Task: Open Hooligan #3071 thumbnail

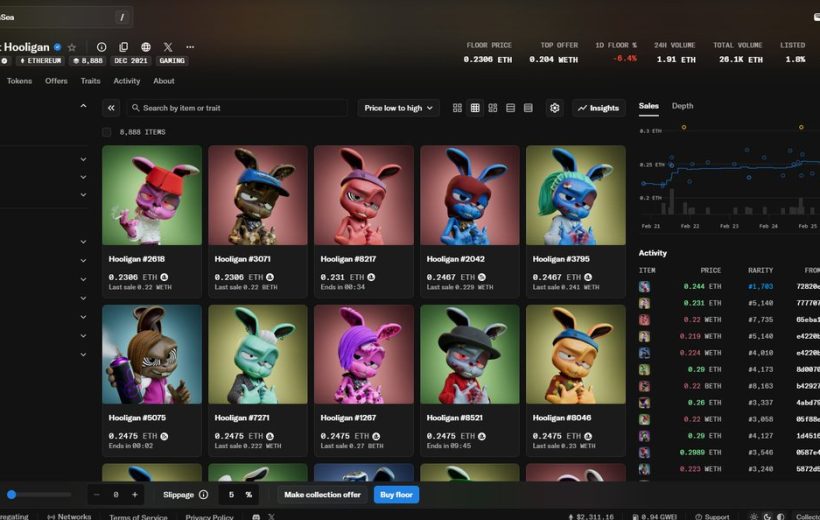Action: click(x=258, y=195)
